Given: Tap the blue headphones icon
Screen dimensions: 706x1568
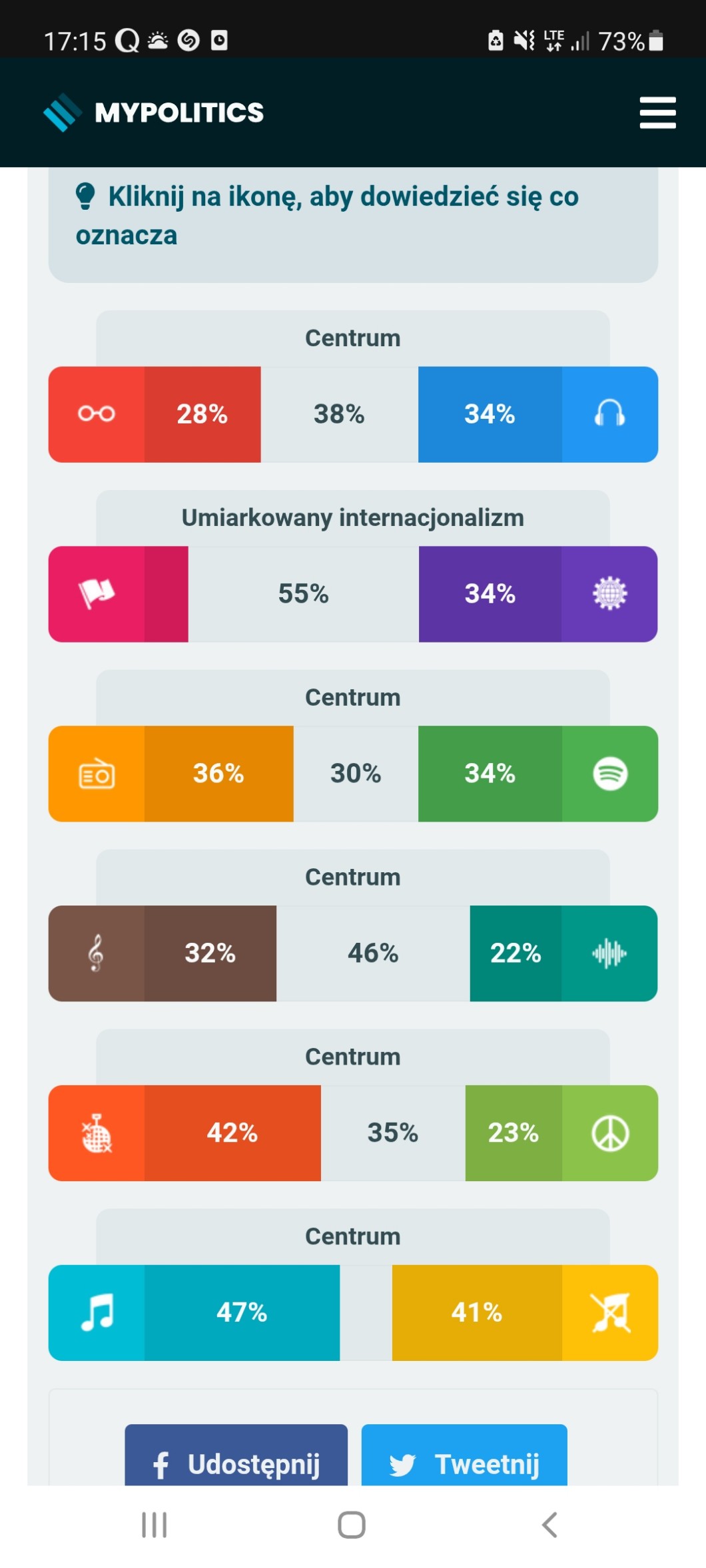Looking at the screenshot, I should pos(609,414).
